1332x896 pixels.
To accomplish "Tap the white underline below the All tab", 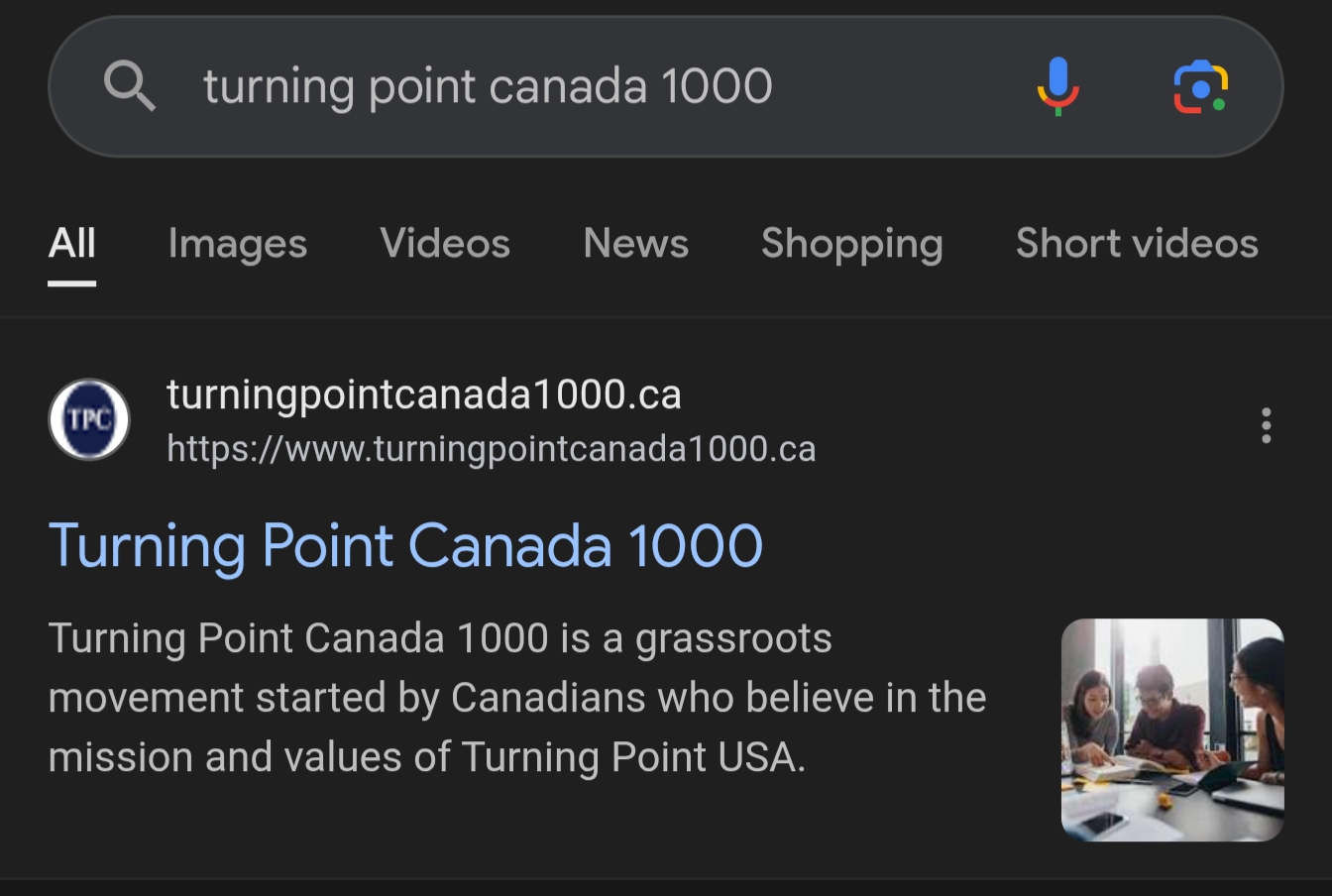I will pyautogui.click(x=72, y=283).
